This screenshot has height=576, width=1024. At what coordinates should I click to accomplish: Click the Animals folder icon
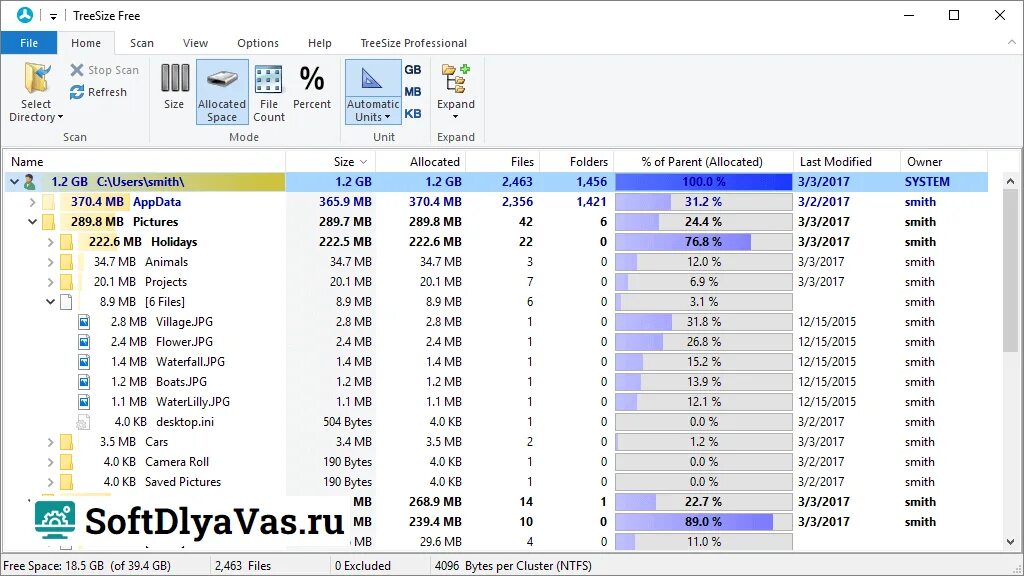click(67, 263)
